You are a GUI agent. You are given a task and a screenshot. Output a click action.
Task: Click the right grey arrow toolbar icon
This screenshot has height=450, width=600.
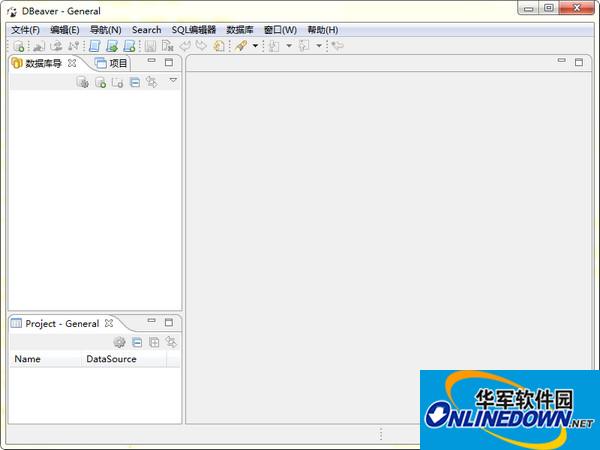coord(201,46)
